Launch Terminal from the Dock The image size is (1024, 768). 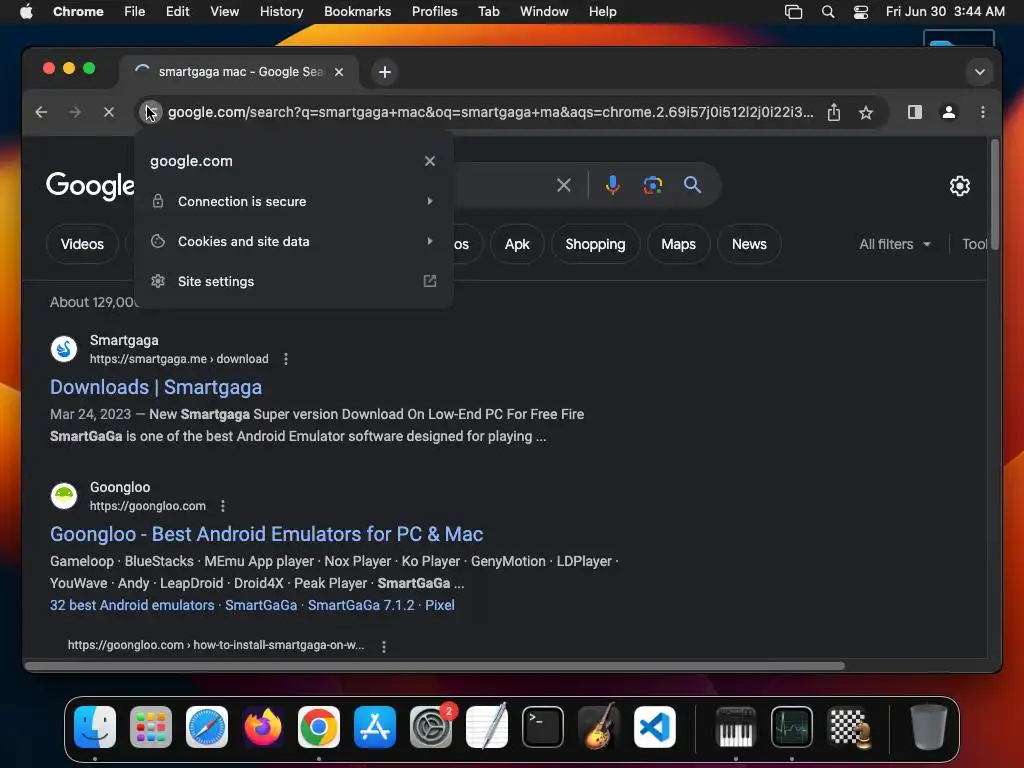click(543, 726)
